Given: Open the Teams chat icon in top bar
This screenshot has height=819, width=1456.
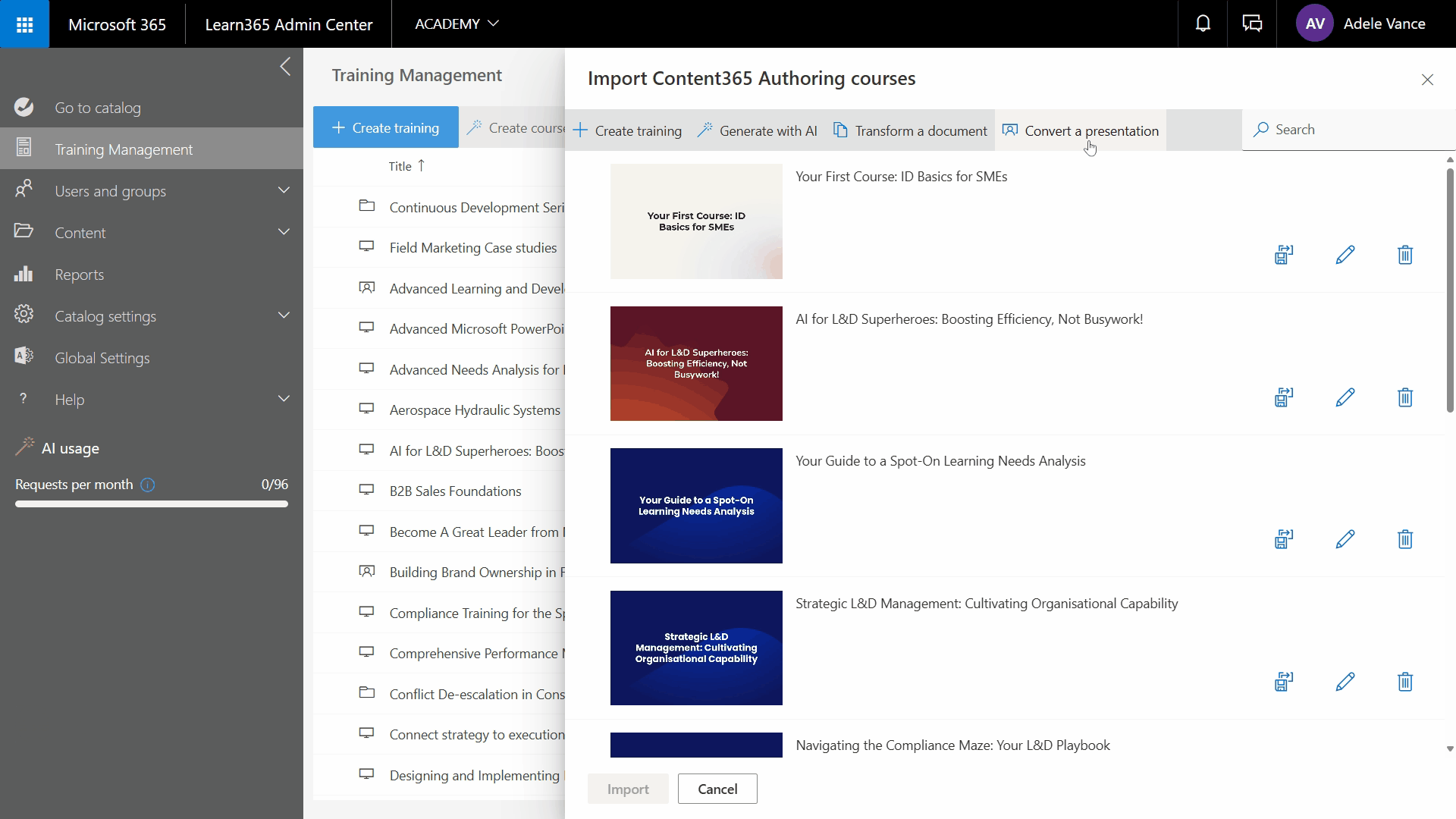Looking at the screenshot, I should pyautogui.click(x=1251, y=23).
